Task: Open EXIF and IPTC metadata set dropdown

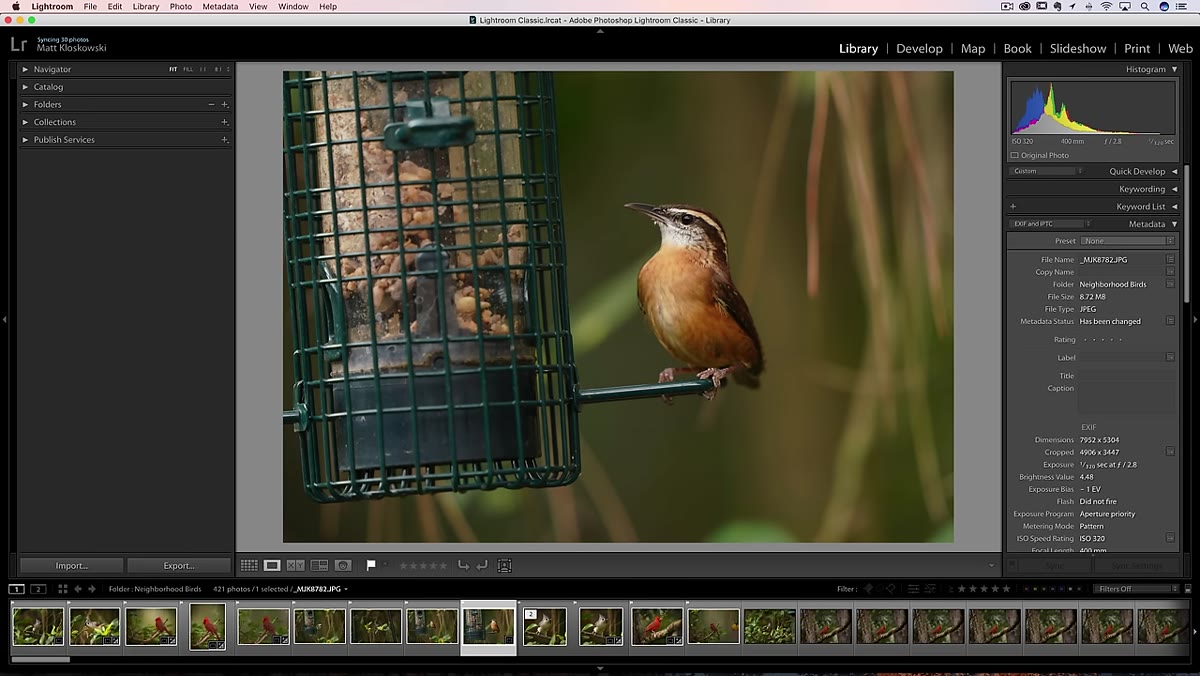Action: coord(1050,224)
